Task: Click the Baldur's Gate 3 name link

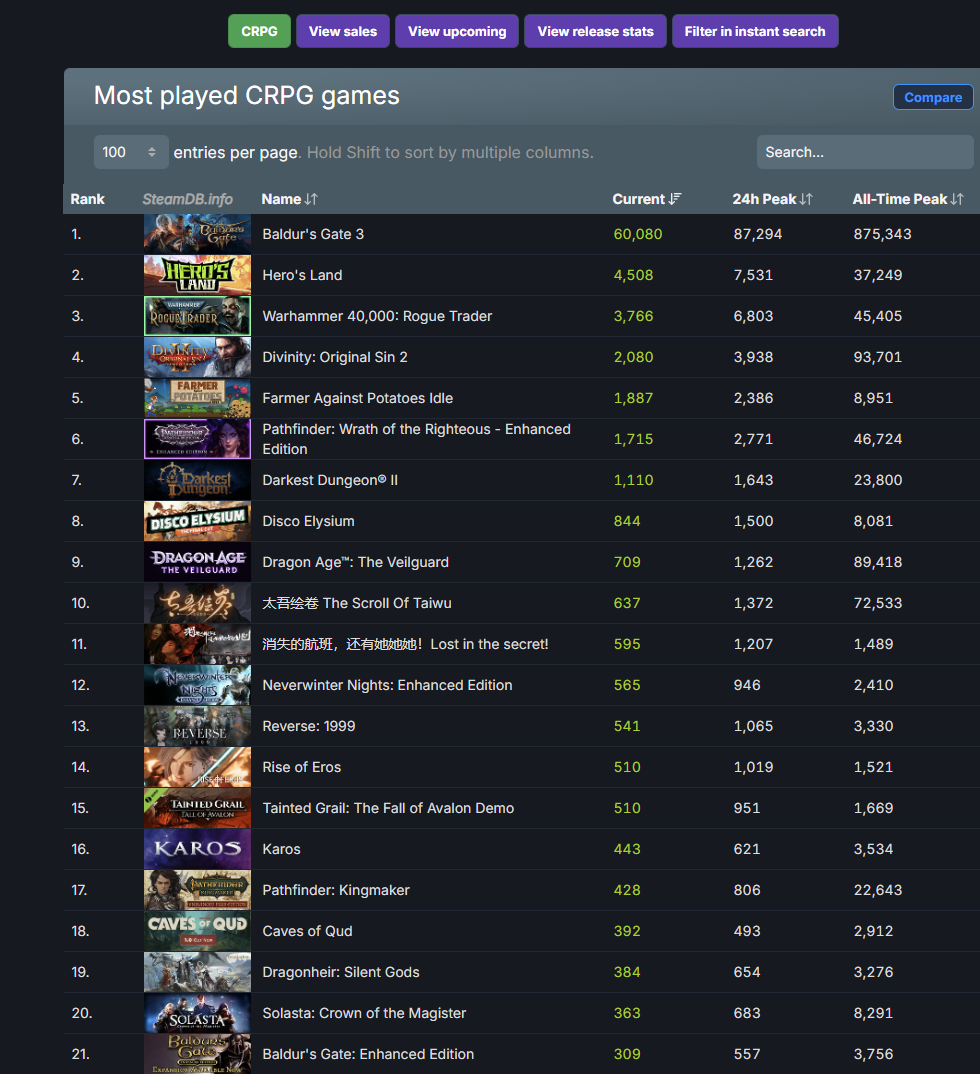Action: coord(313,234)
